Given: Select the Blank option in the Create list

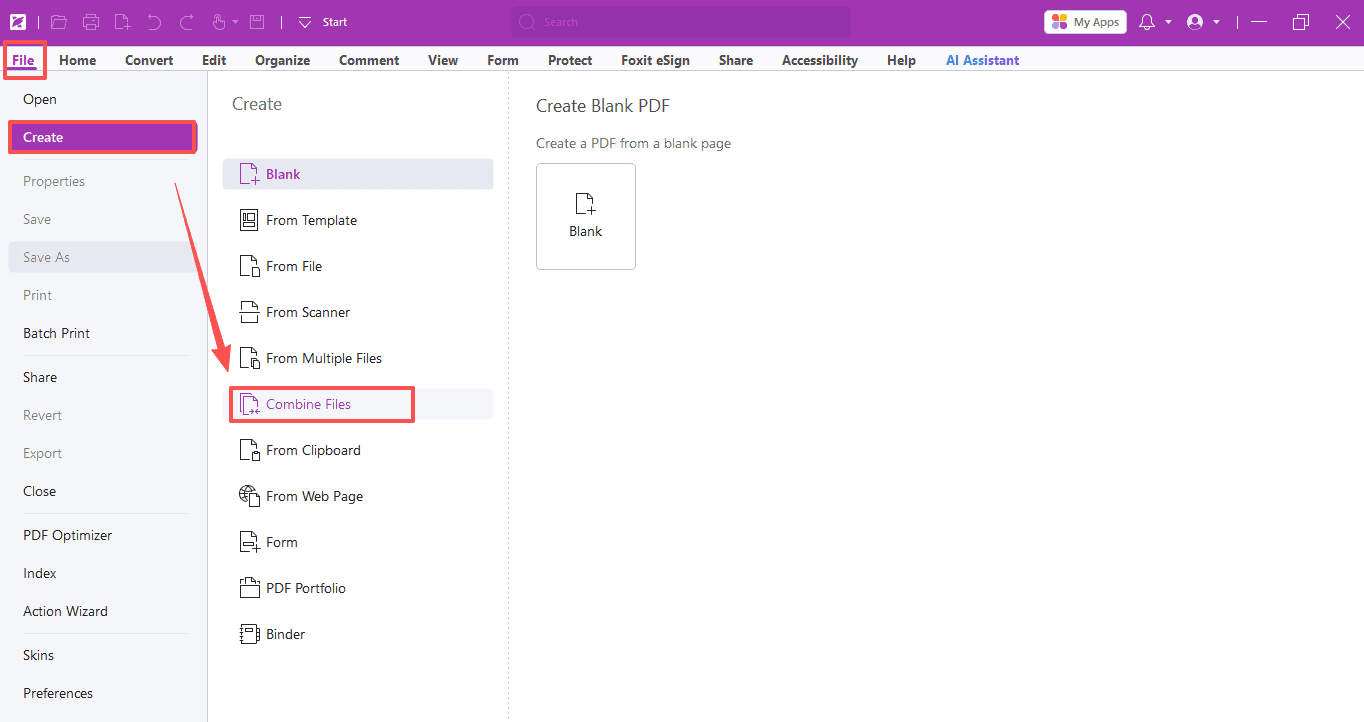Looking at the screenshot, I should (358, 174).
